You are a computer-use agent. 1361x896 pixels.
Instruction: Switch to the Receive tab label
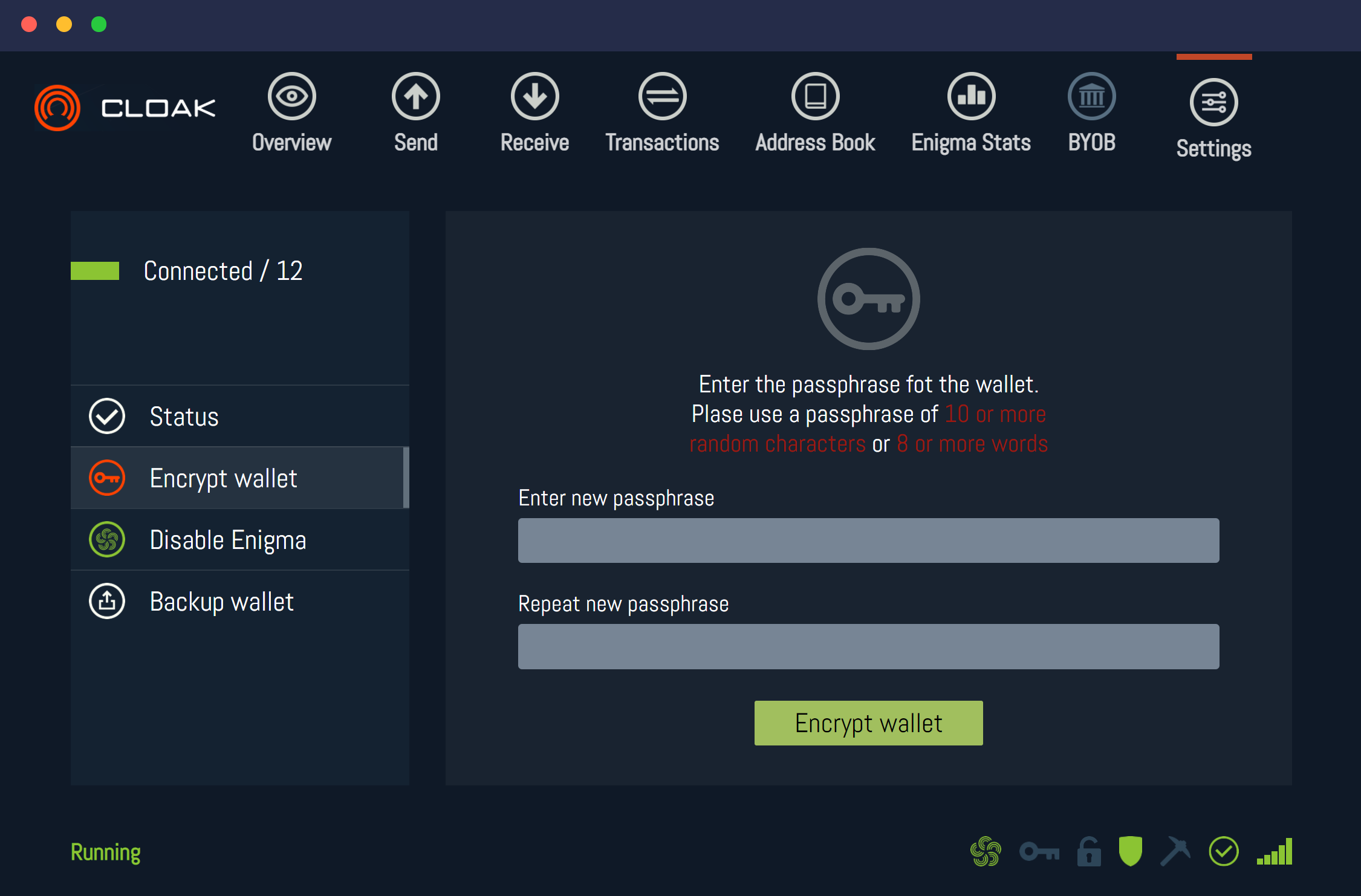point(535,143)
